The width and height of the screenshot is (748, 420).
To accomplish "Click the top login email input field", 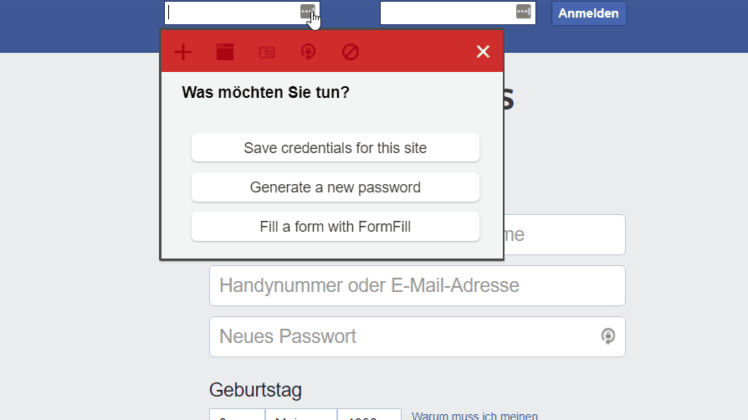I will coord(242,13).
